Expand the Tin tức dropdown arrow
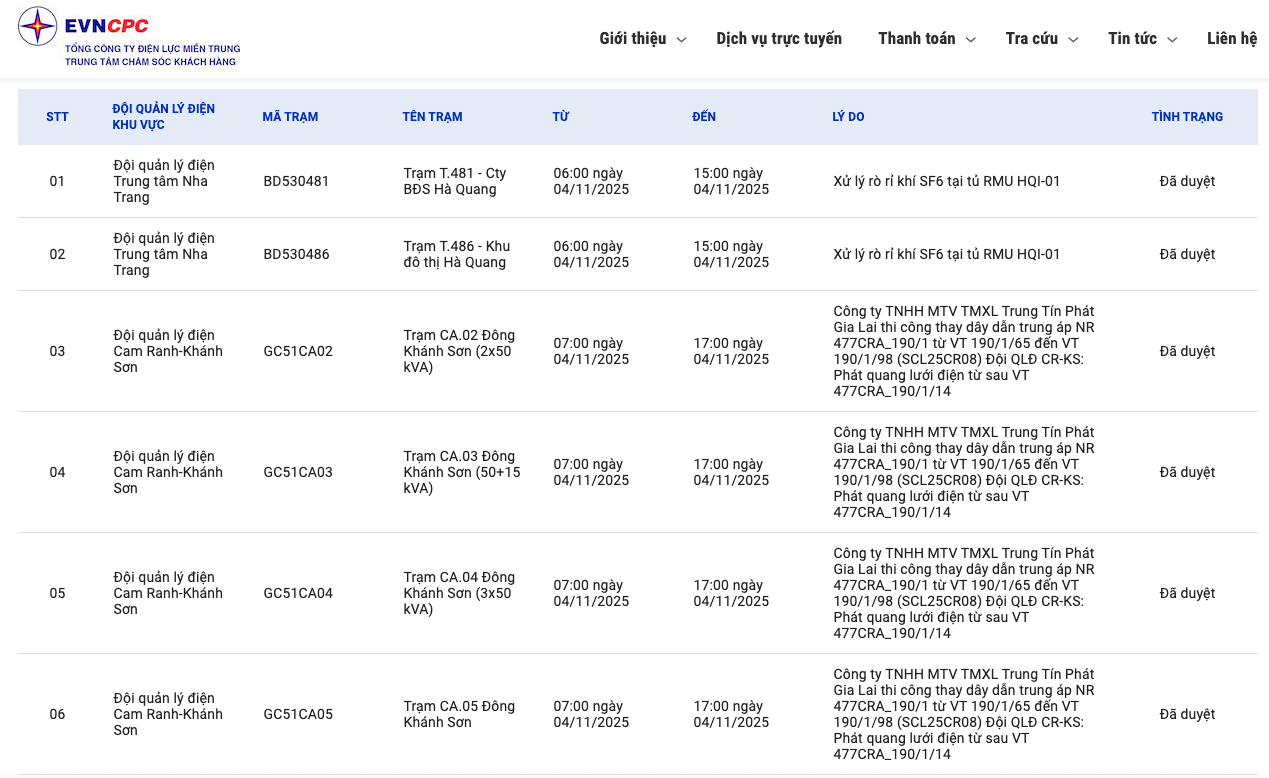Image resolution: width=1269 pixels, height=778 pixels. tap(1172, 40)
